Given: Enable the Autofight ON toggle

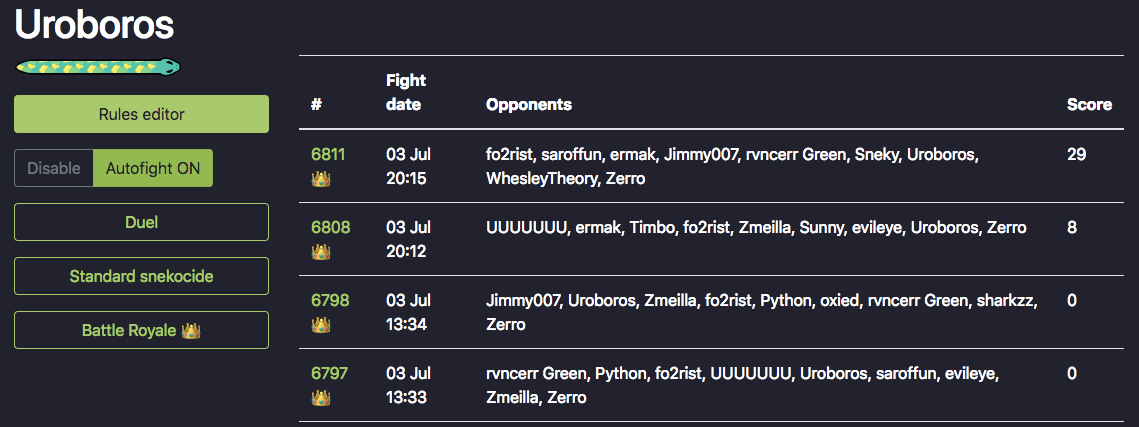Looking at the screenshot, I should tap(153, 168).
